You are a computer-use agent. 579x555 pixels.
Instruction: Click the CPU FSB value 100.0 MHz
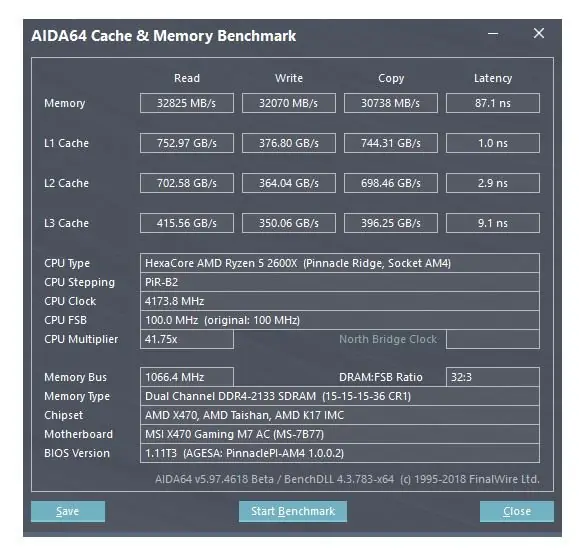pyautogui.click(x=340, y=320)
